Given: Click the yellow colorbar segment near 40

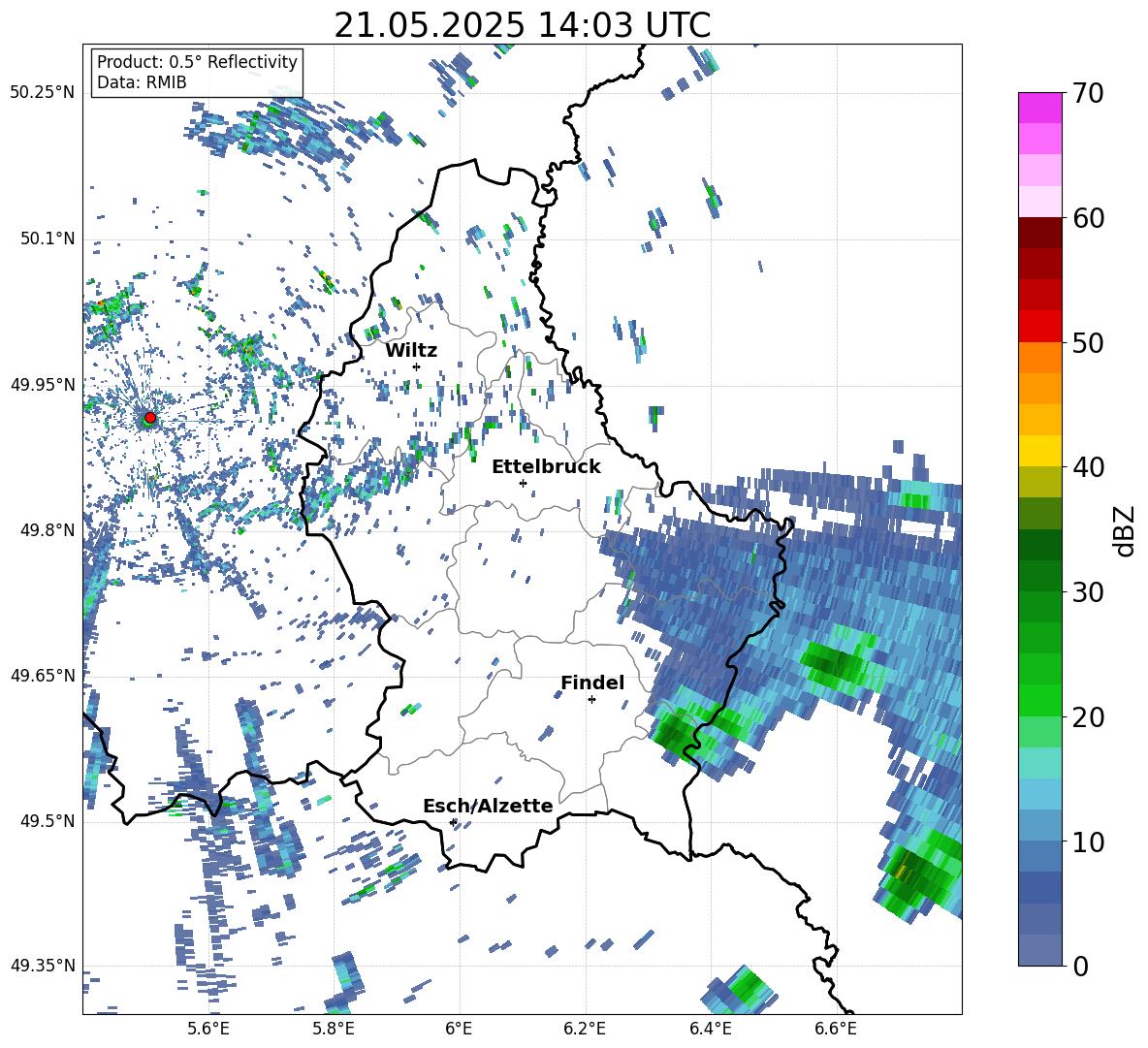Looking at the screenshot, I should click(1039, 451).
